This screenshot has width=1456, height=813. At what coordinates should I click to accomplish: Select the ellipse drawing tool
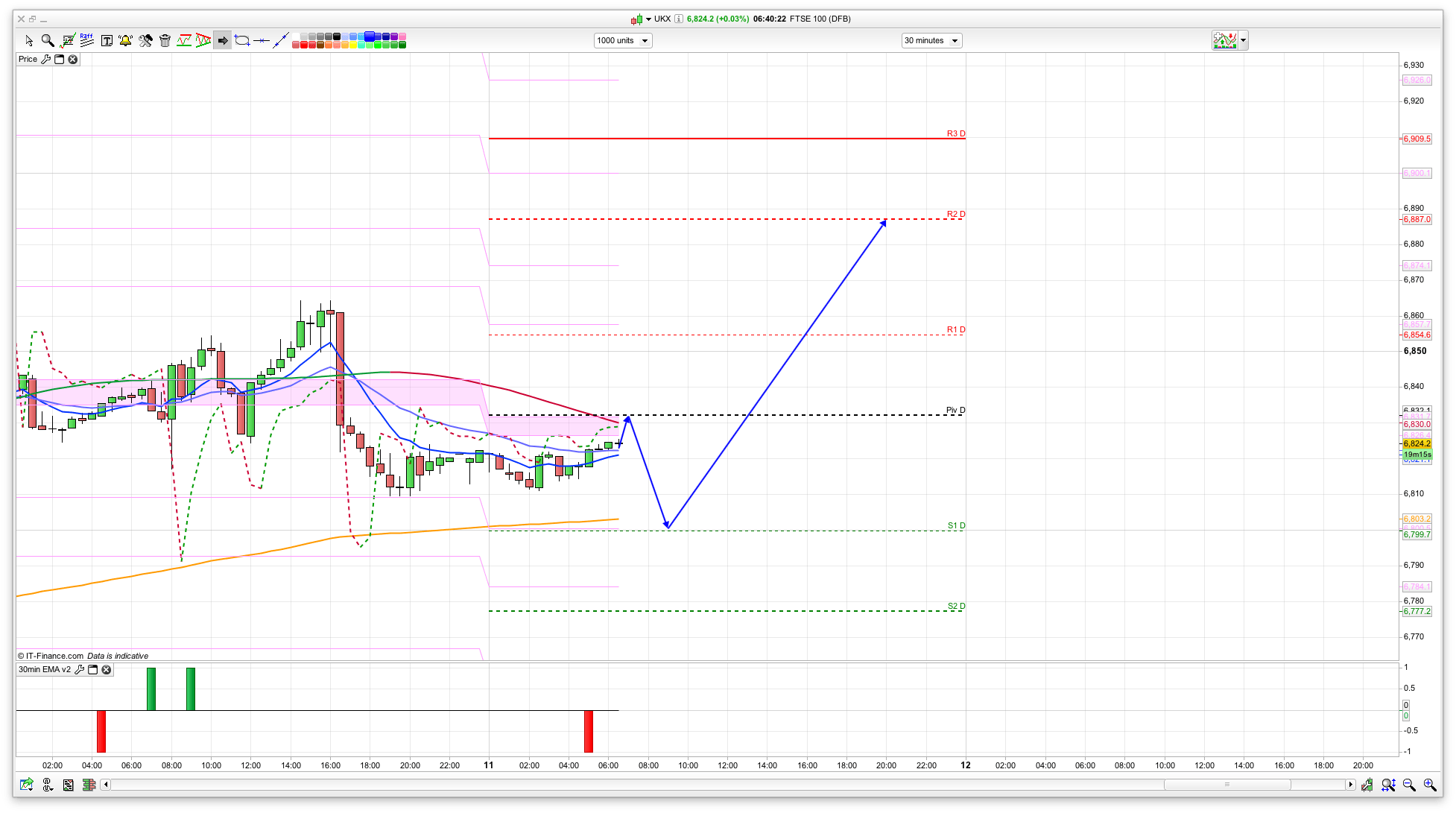click(242, 40)
